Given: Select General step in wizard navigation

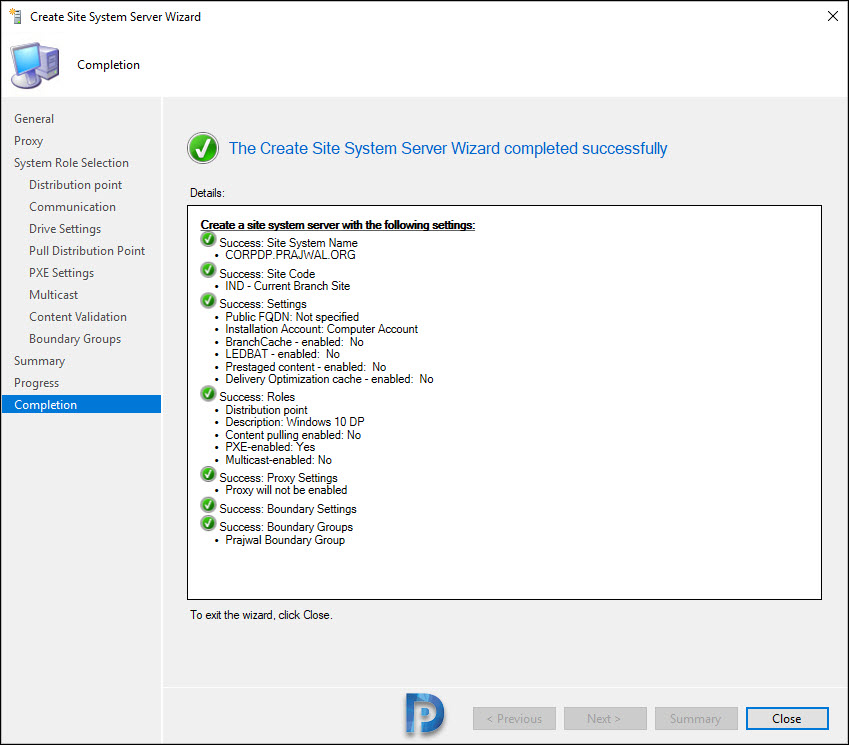Looking at the screenshot, I should 34,119.
